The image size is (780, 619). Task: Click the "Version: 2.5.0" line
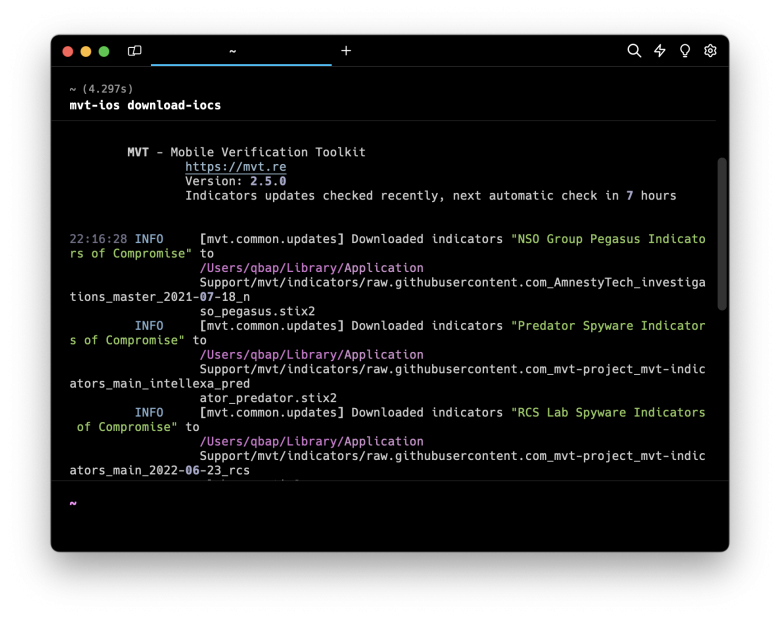(x=236, y=181)
